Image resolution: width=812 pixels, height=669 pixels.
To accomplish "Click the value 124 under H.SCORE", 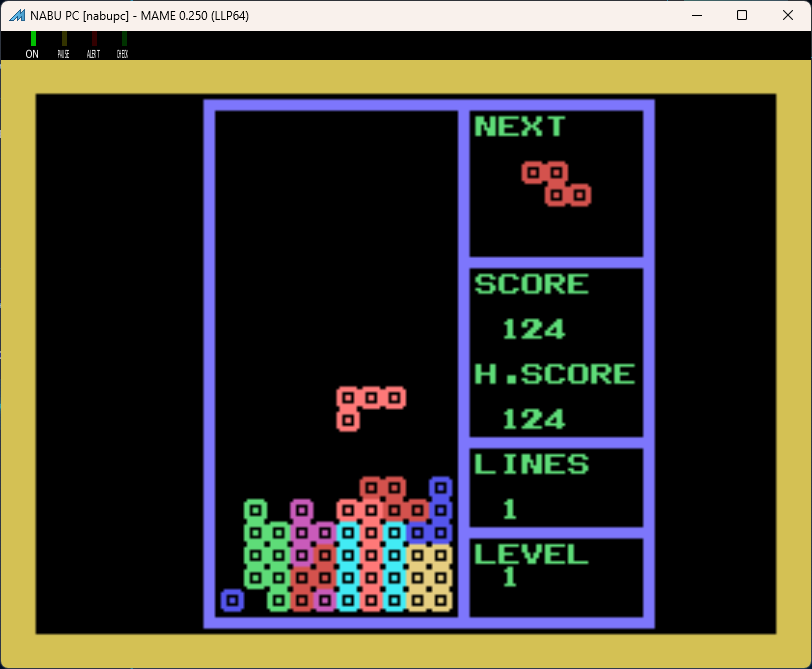I will click(x=533, y=419).
